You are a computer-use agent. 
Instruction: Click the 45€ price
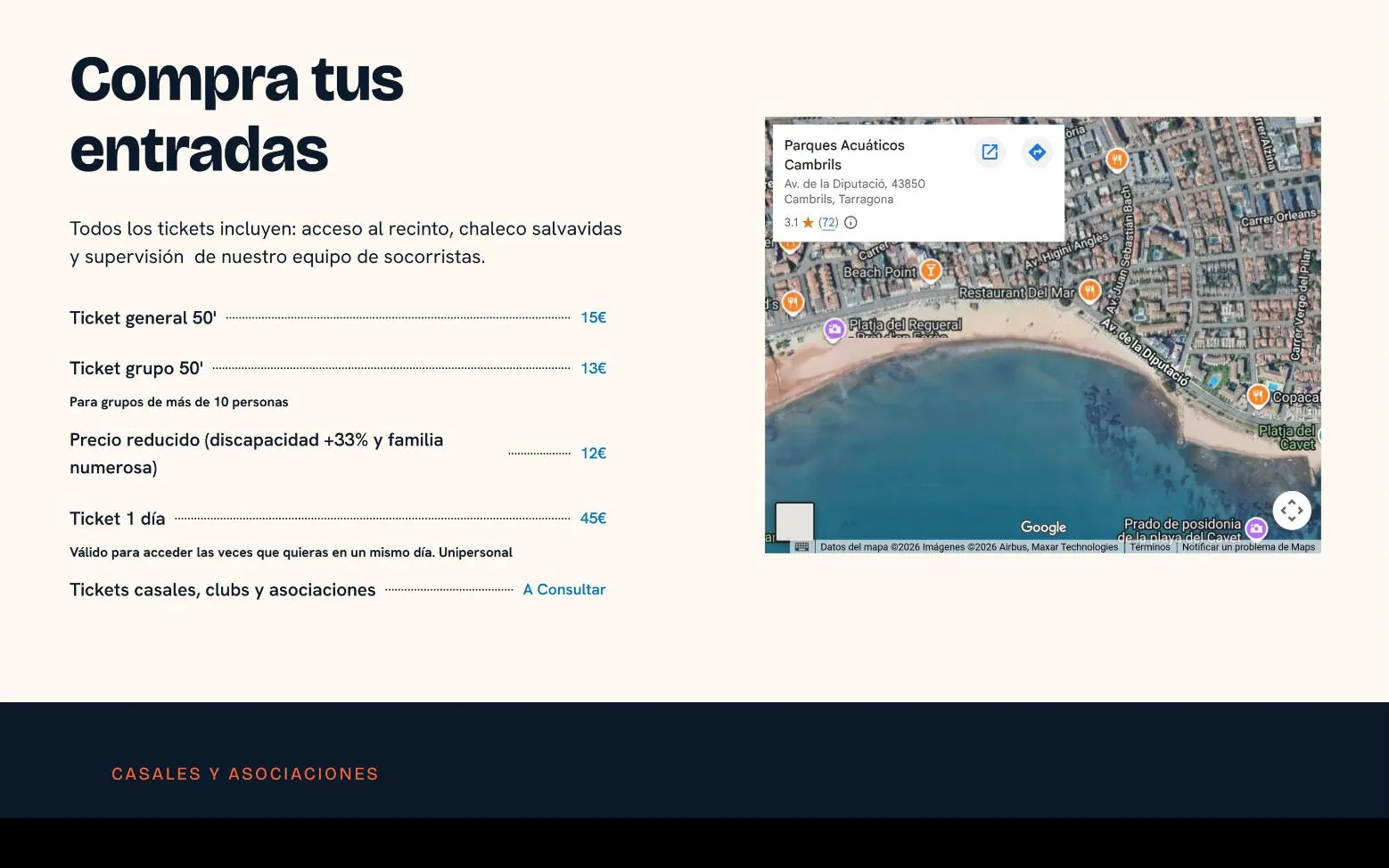click(x=594, y=518)
